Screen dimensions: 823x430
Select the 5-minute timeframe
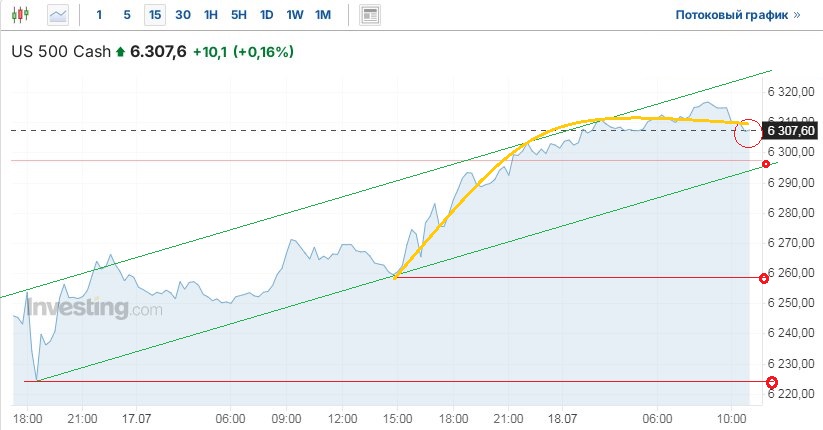point(126,15)
